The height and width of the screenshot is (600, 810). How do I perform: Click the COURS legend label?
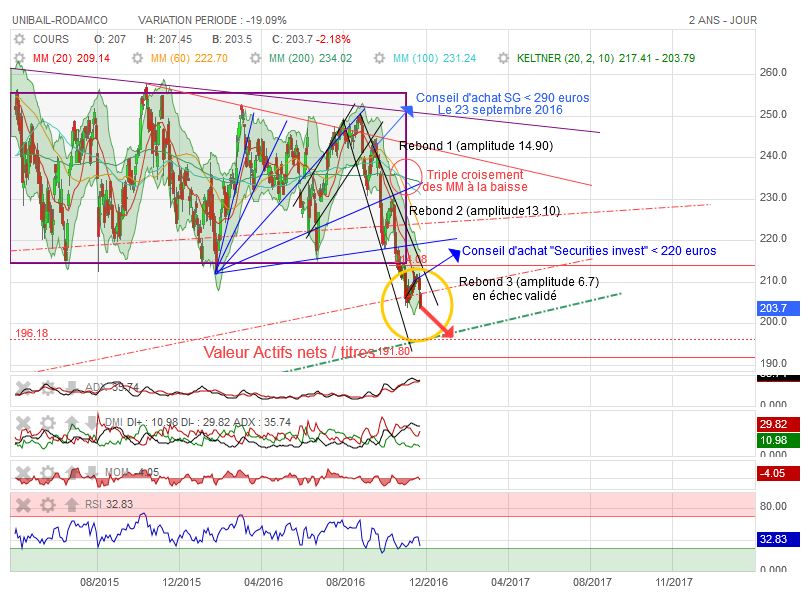51,39
